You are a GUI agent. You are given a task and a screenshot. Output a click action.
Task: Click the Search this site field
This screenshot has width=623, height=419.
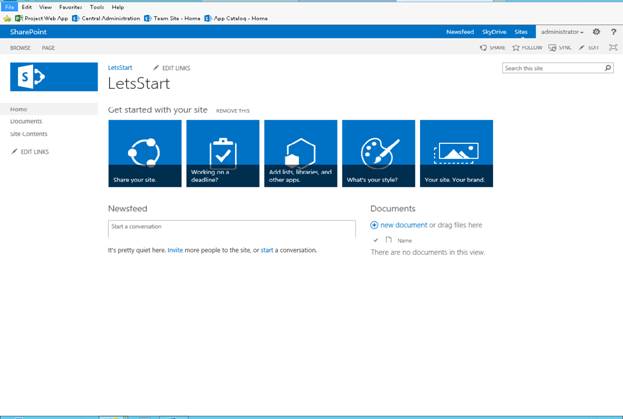click(553, 68)
